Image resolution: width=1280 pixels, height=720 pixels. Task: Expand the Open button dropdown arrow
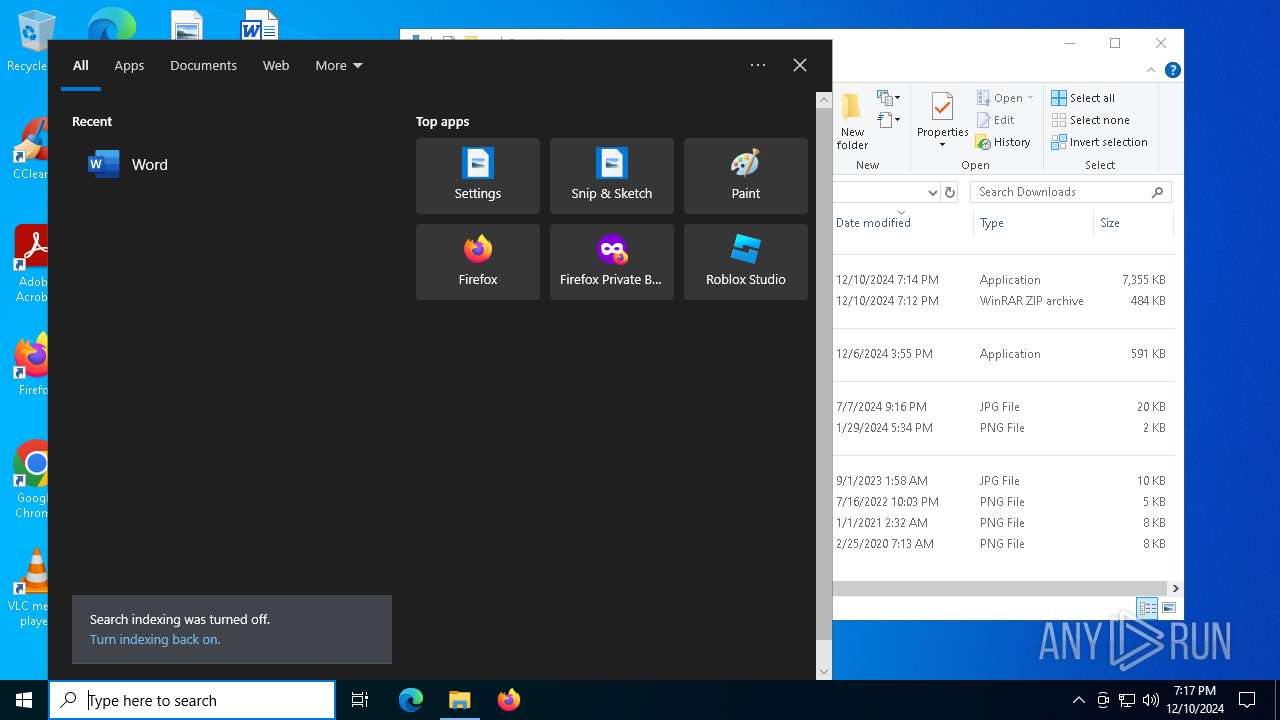click(x=1030, y=98)
